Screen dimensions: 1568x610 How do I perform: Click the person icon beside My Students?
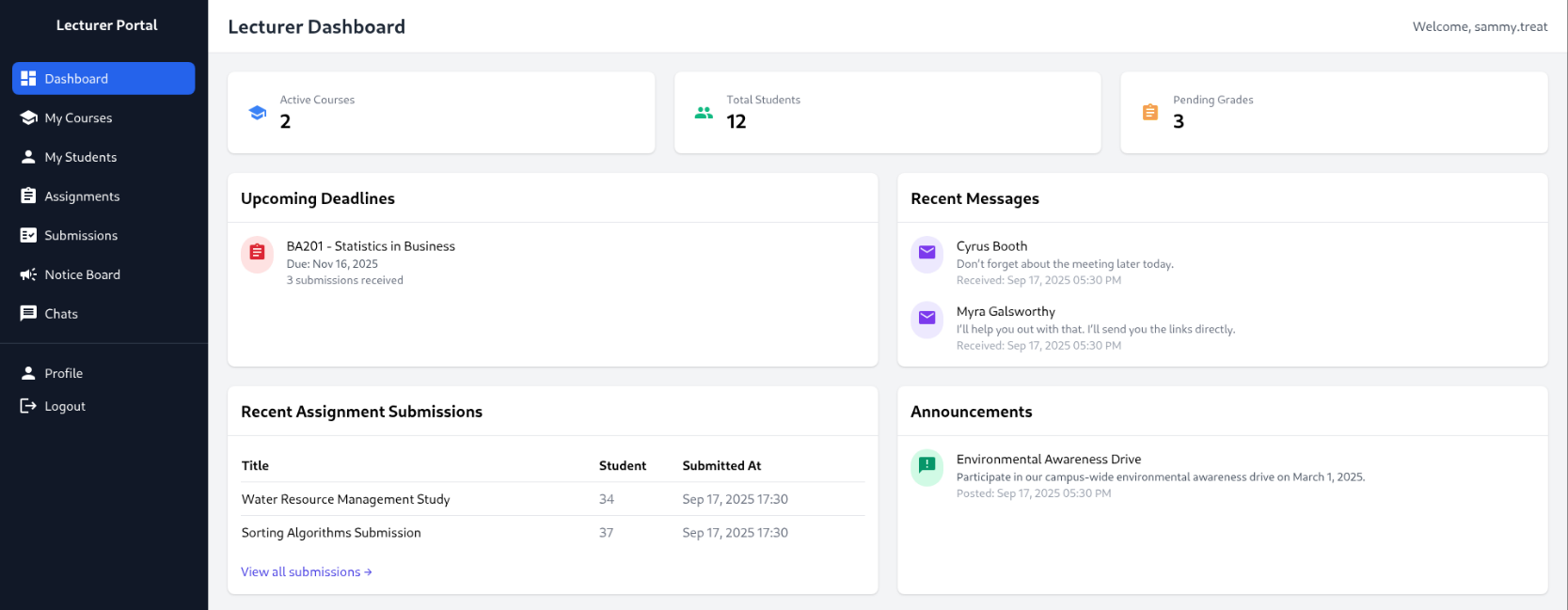click(28, 157)
